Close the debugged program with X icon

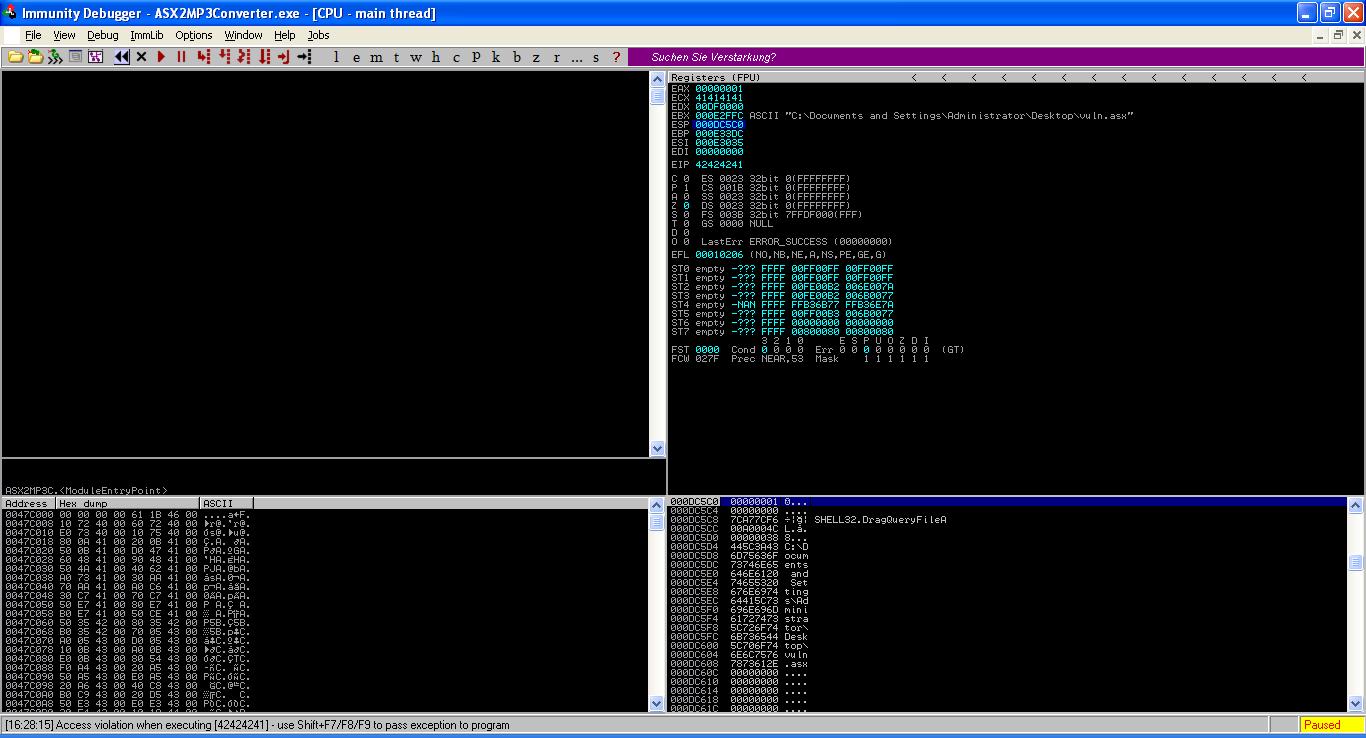[x=141, y=57]
